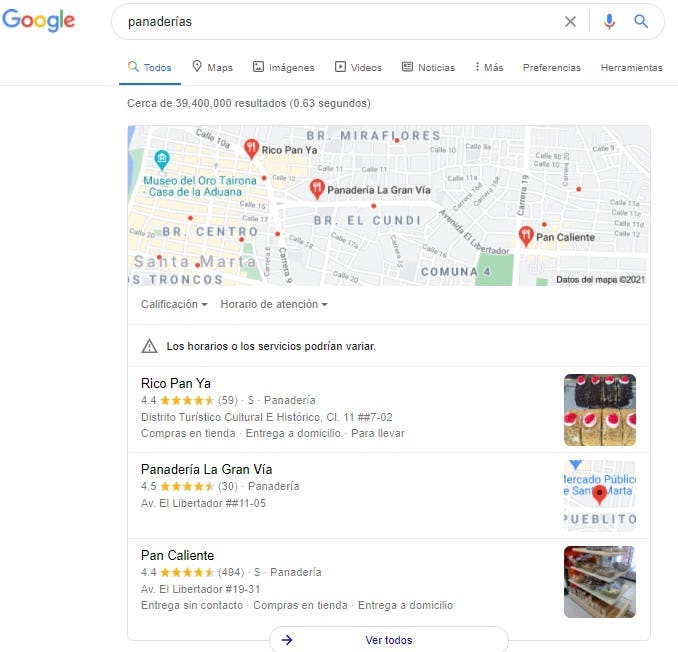678x652 pixels.
Task: Click the blue magnifying glass search icon
Action: coord(641,21)
